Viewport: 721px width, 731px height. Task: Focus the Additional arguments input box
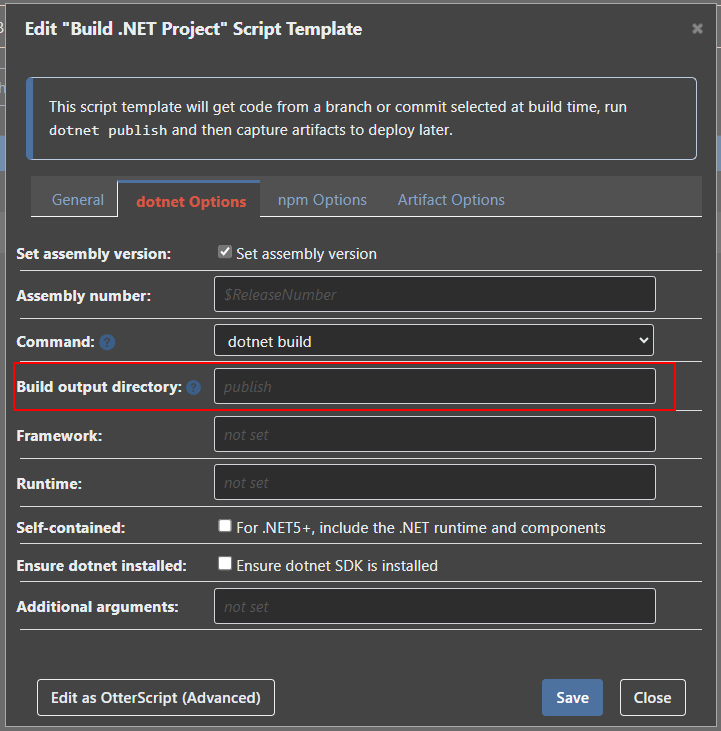tap(434, 607)
